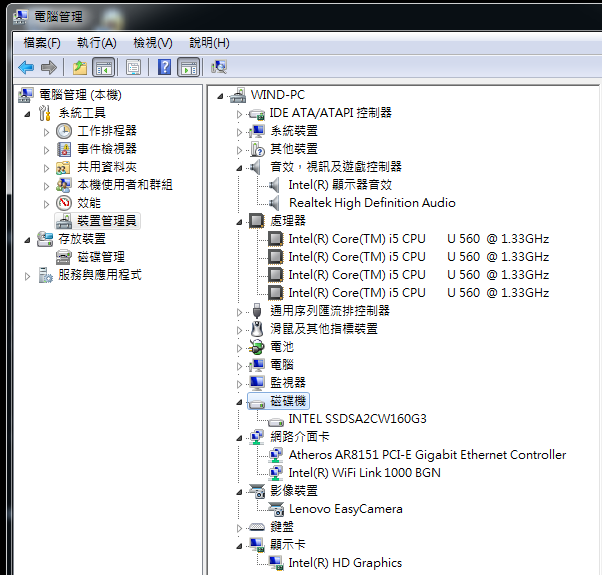Collapse the 處理器 category
This screenshot has width=602, height=575.
coord(239,222)
